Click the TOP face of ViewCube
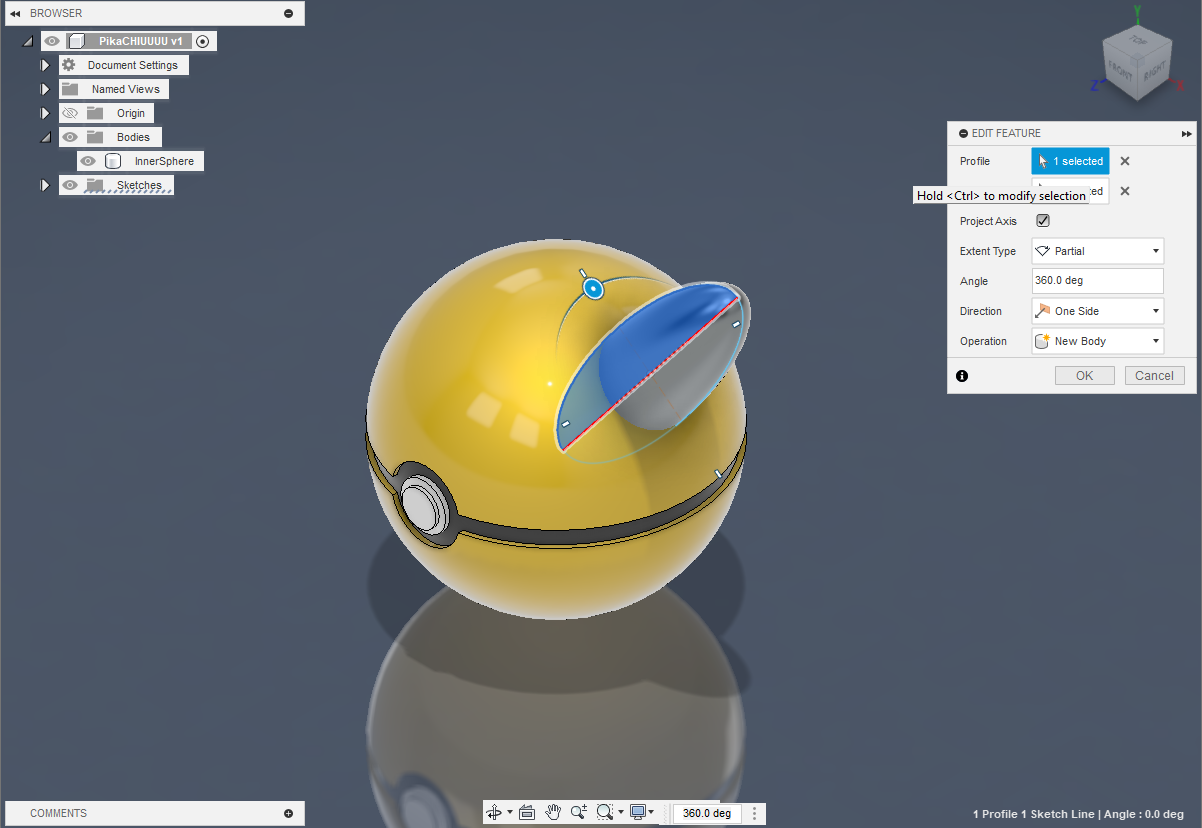Viewport: 1202px width, 828px height. [x=1139, y=41]
